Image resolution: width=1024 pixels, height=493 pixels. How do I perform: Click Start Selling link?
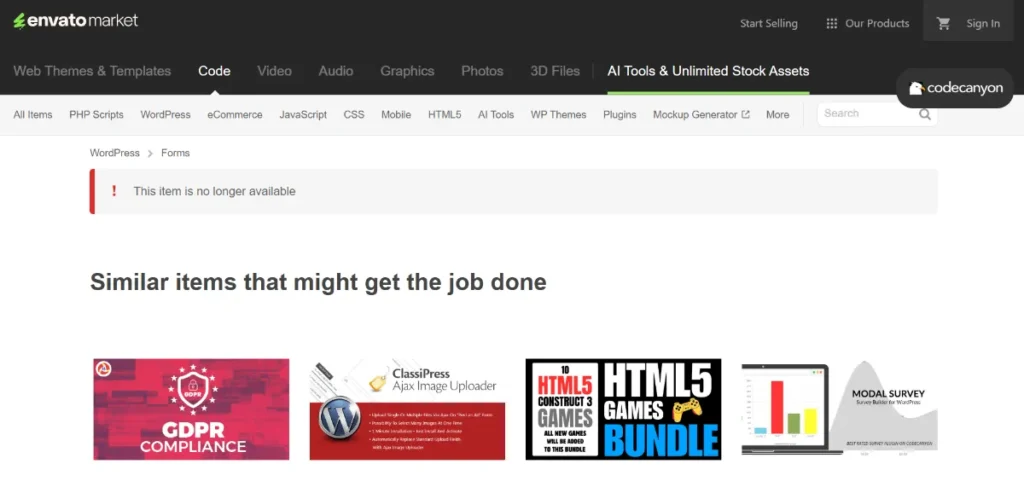click(x=769, y=24)
